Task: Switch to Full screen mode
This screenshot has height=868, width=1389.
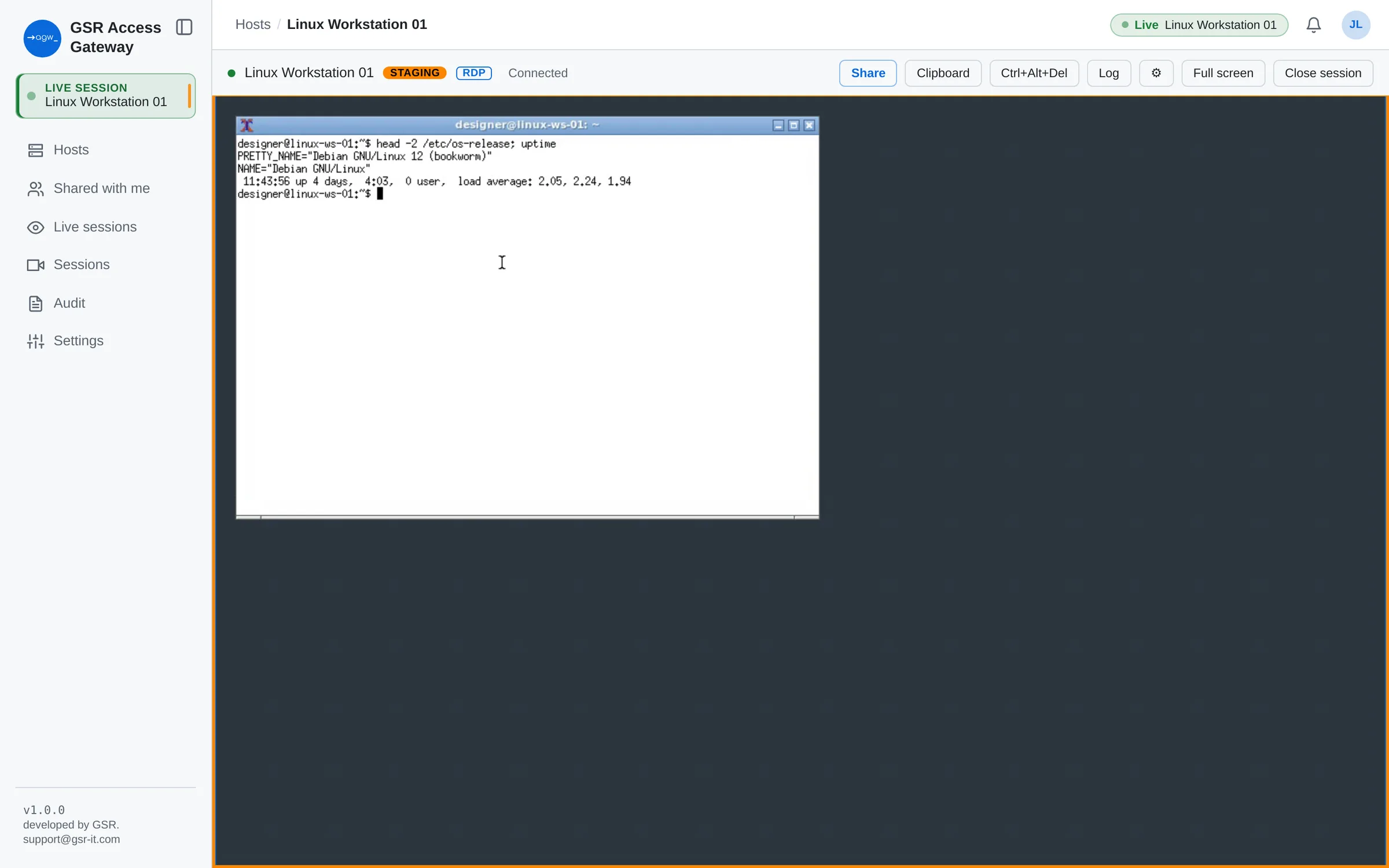Action: pyautogui.click(x=1223, y=73)
